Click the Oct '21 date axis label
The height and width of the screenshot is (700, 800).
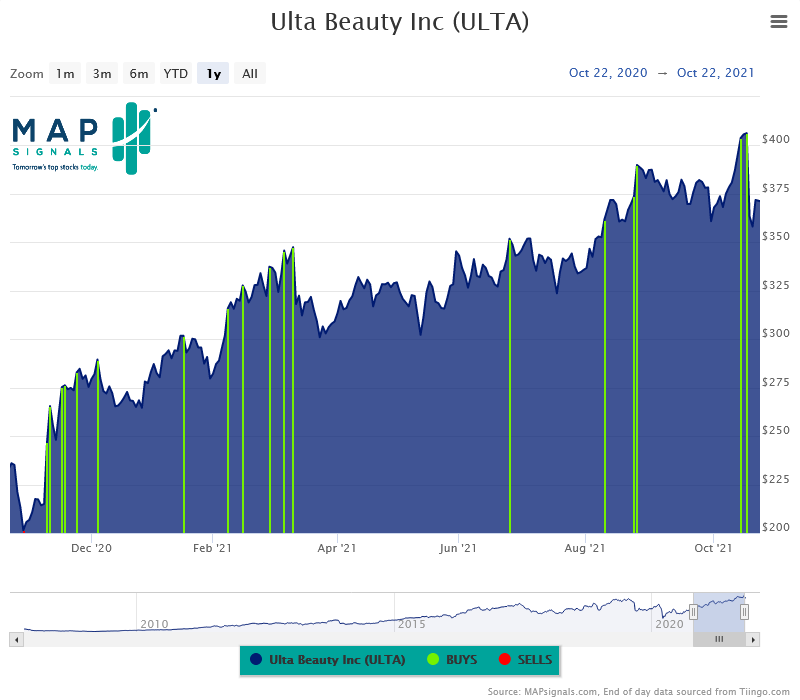[x=713, y=548]
